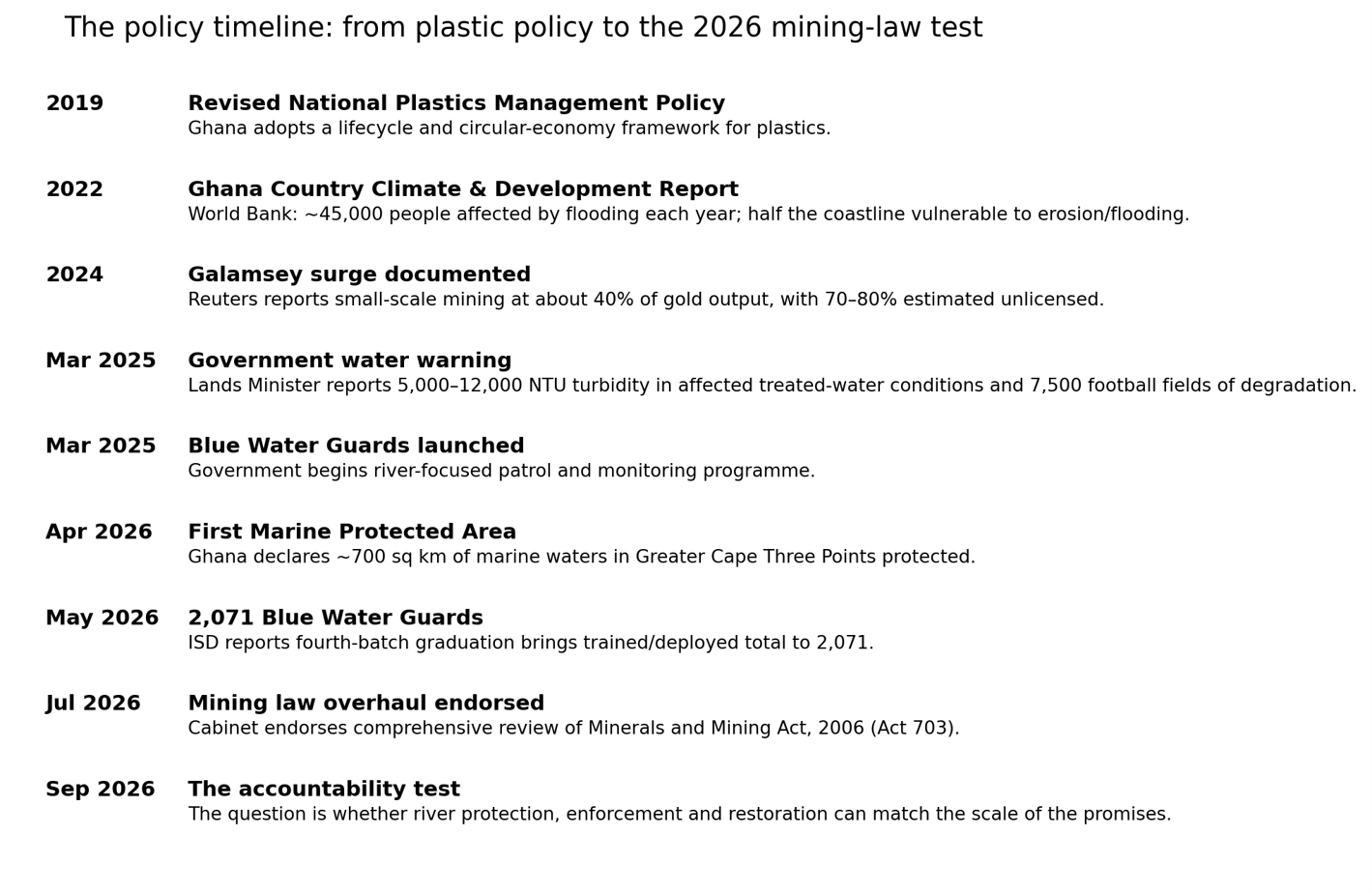This screenshot has width=1372, height=893.
Task: Select the 2024 timeline date
Action: coord(74,275)
